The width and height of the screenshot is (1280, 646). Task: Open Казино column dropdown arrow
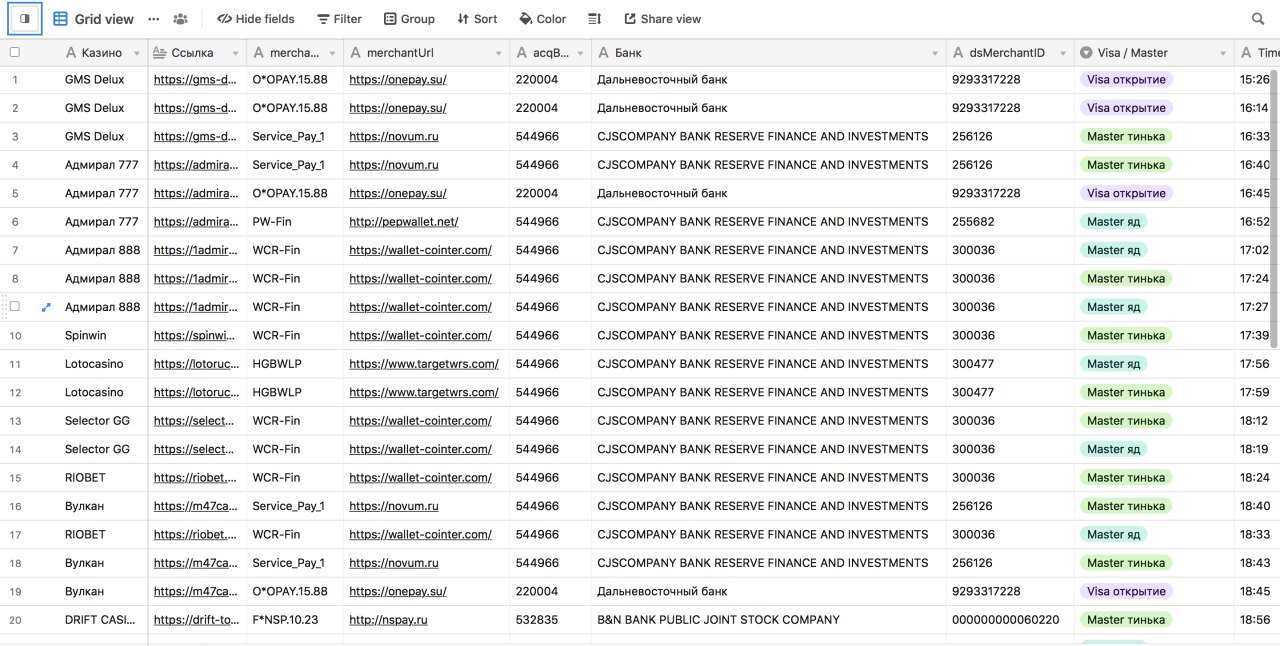pyautogui.click(x=135, y=53)
